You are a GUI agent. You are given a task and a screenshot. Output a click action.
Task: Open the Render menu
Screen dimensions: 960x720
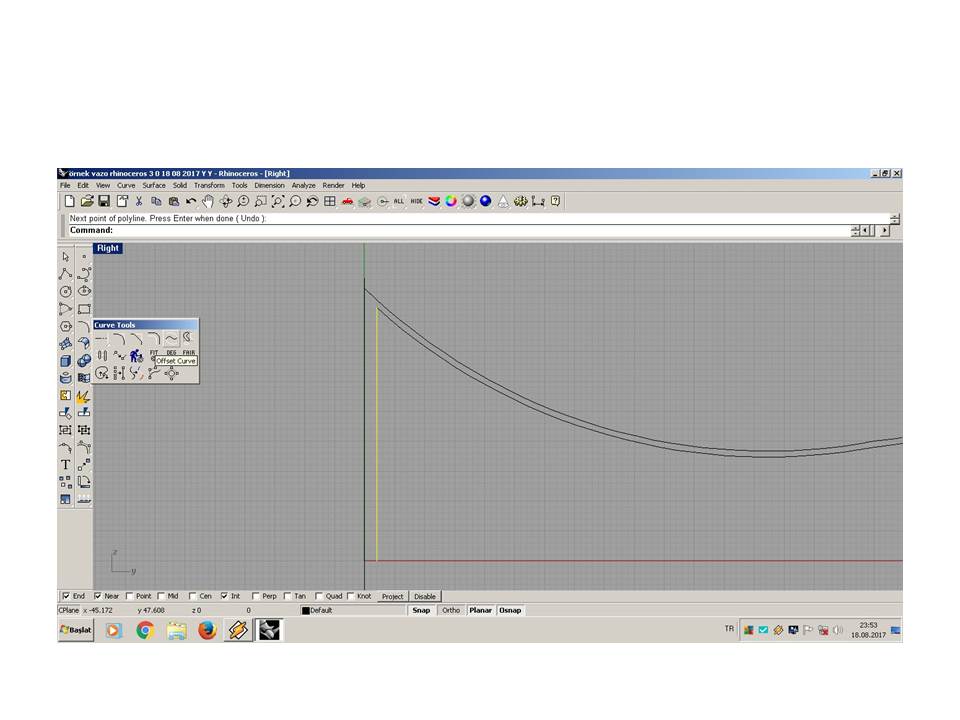point(334,185)
